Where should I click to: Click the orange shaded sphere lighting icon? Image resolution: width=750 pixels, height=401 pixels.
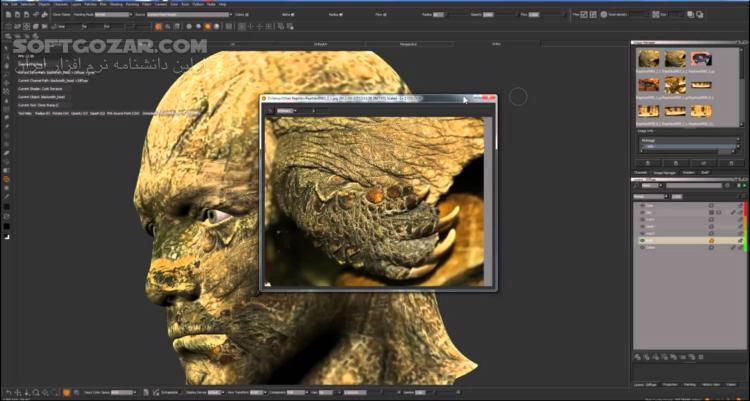(207, 27)
